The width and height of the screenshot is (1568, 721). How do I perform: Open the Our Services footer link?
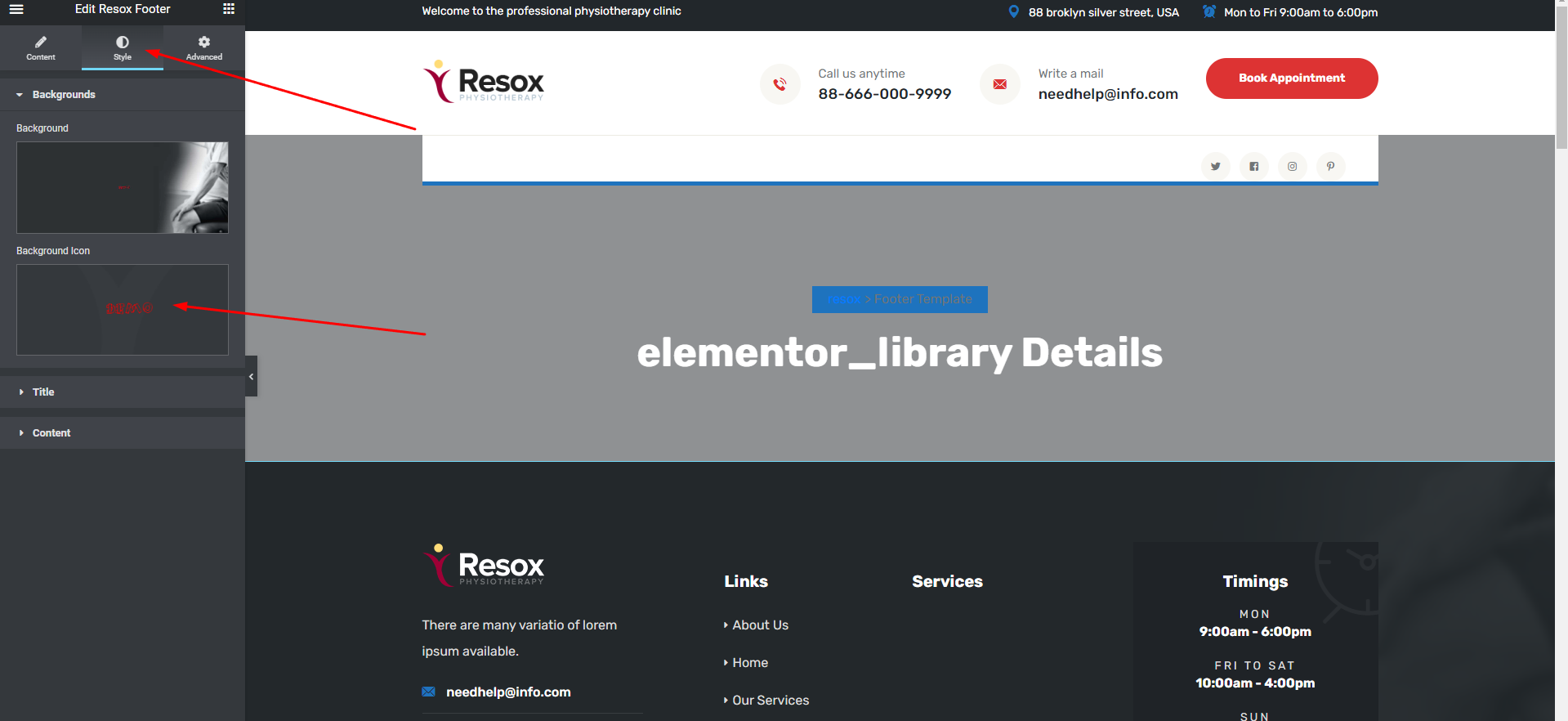(771, 700)
